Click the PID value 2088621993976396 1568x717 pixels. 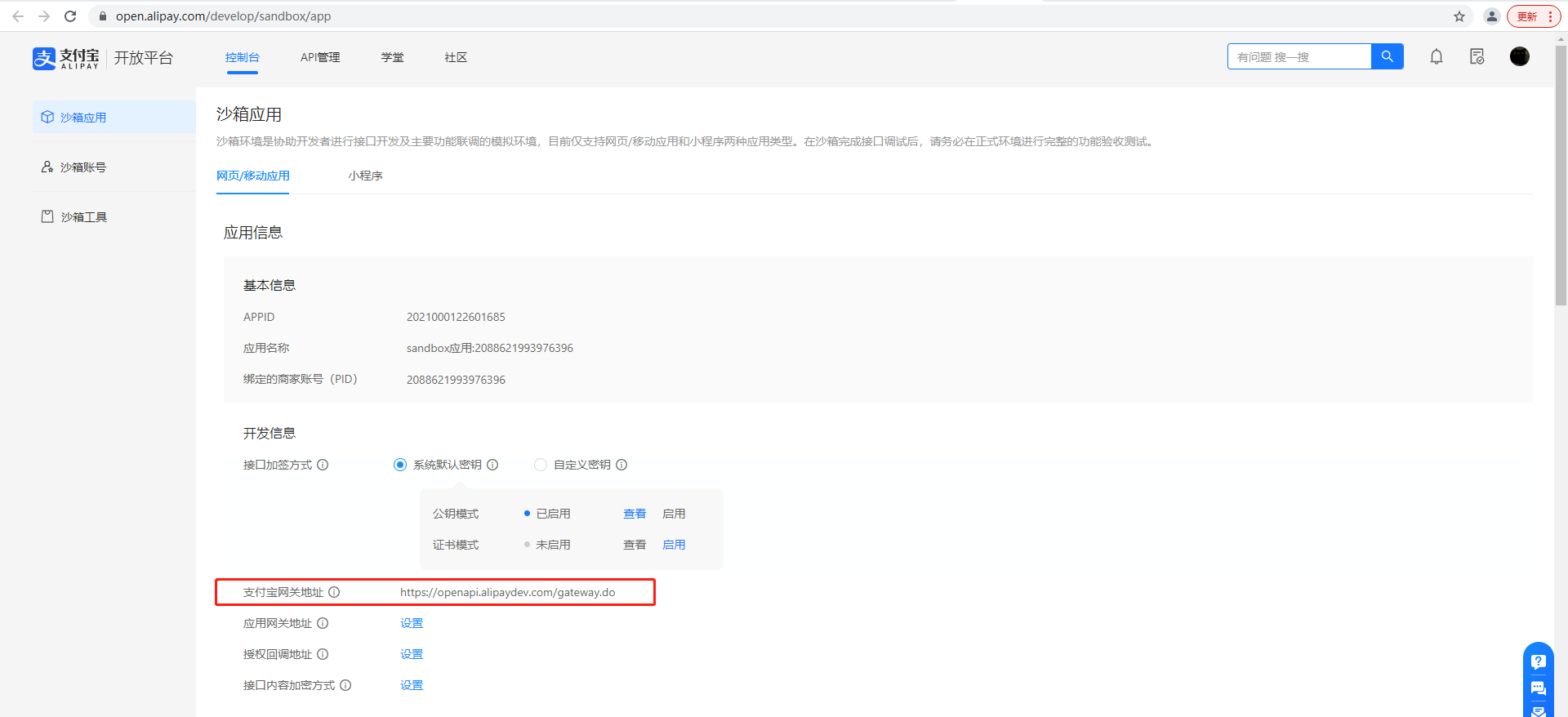click(456, 380)
